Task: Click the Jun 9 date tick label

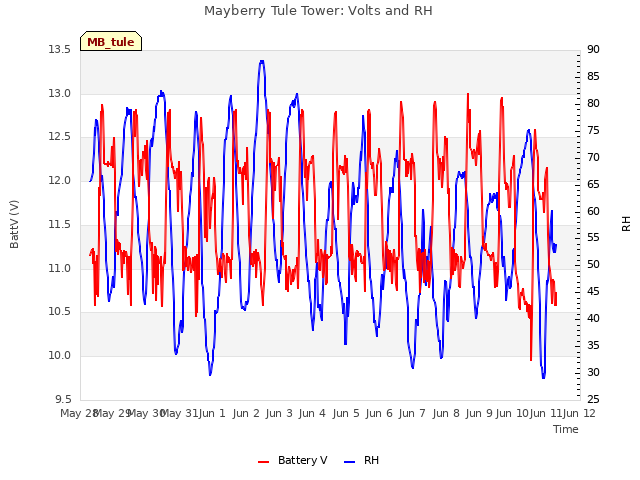Action: [x=479, y=413]
